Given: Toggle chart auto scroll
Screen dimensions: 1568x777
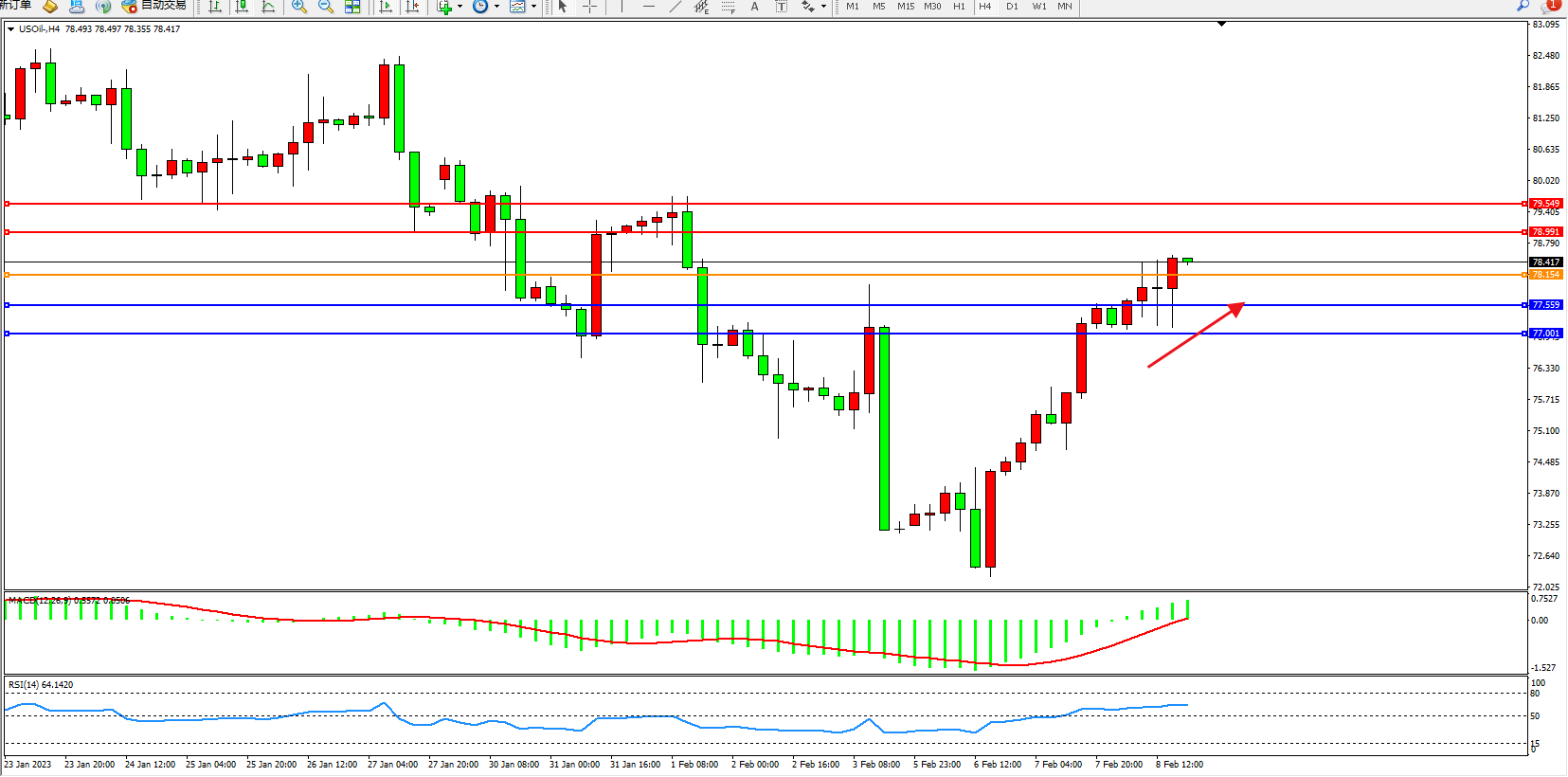Looking at the screenshot, I should click(x=386, y=7).
